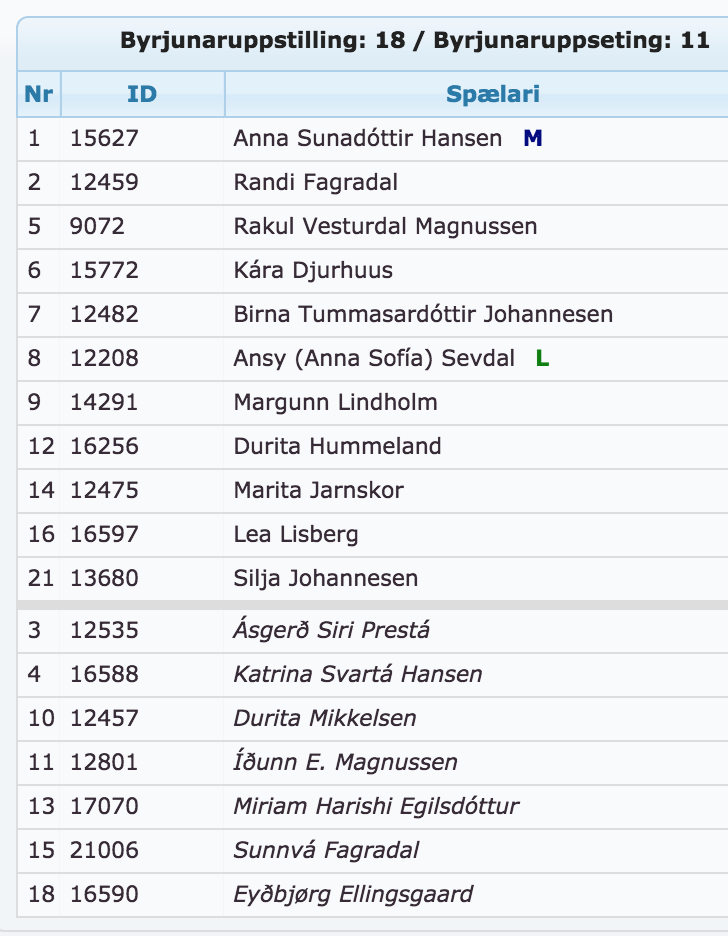The height and width of the screenshot is (936, 728).
Task: Select Birna Tummasardóttir Johannesen
Action: tap(422, 314)
